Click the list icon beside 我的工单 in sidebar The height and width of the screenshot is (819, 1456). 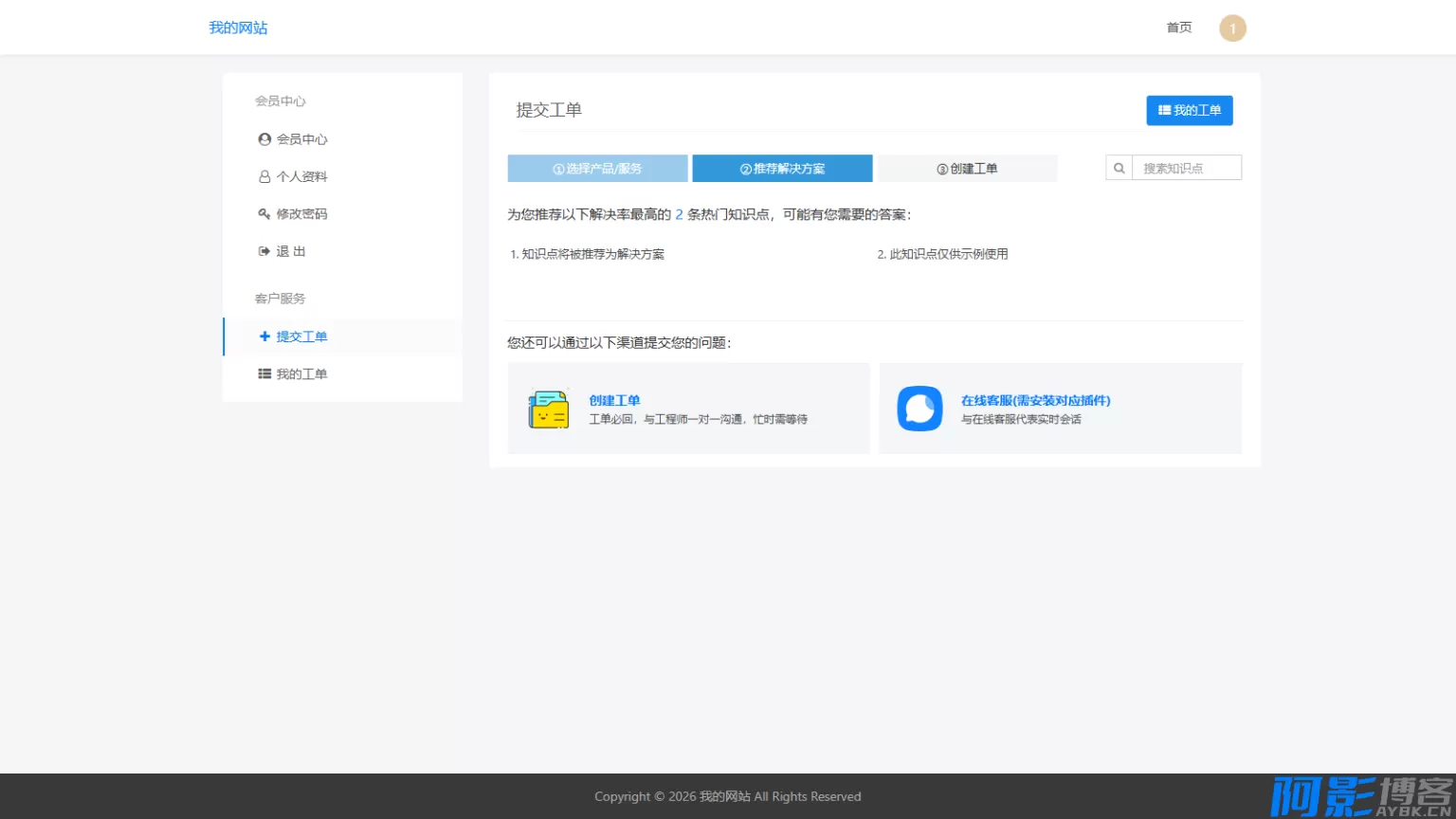[264, 374]
